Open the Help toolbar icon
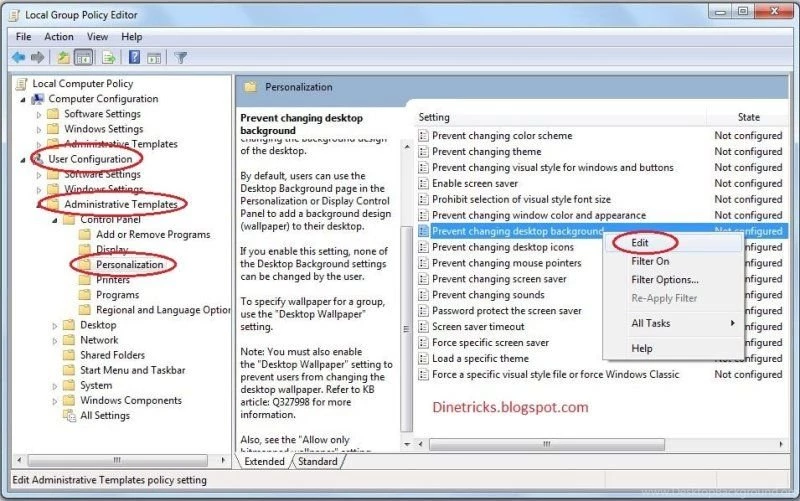 click(134, 57)
